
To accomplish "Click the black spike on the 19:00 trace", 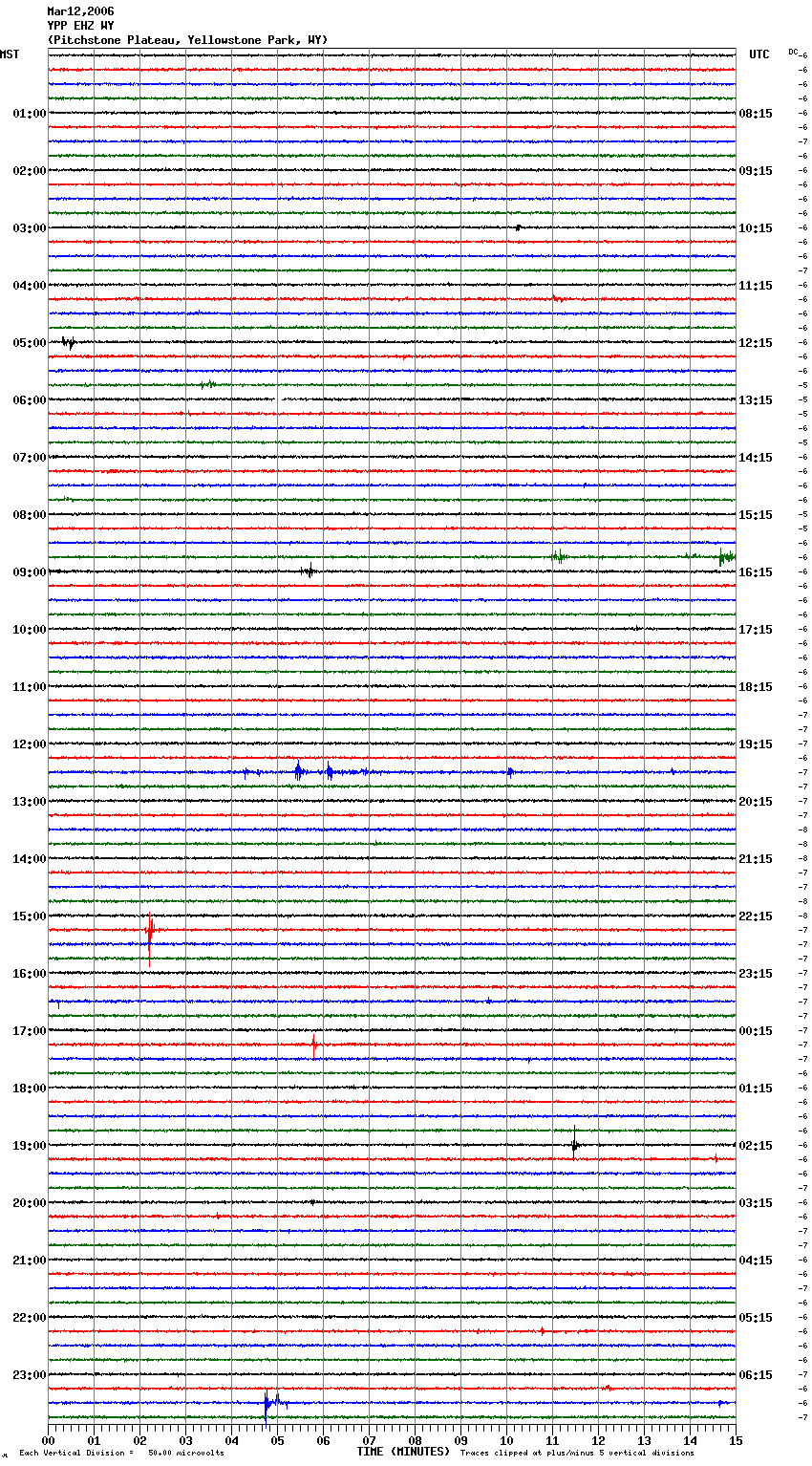I will point(574,1145).
